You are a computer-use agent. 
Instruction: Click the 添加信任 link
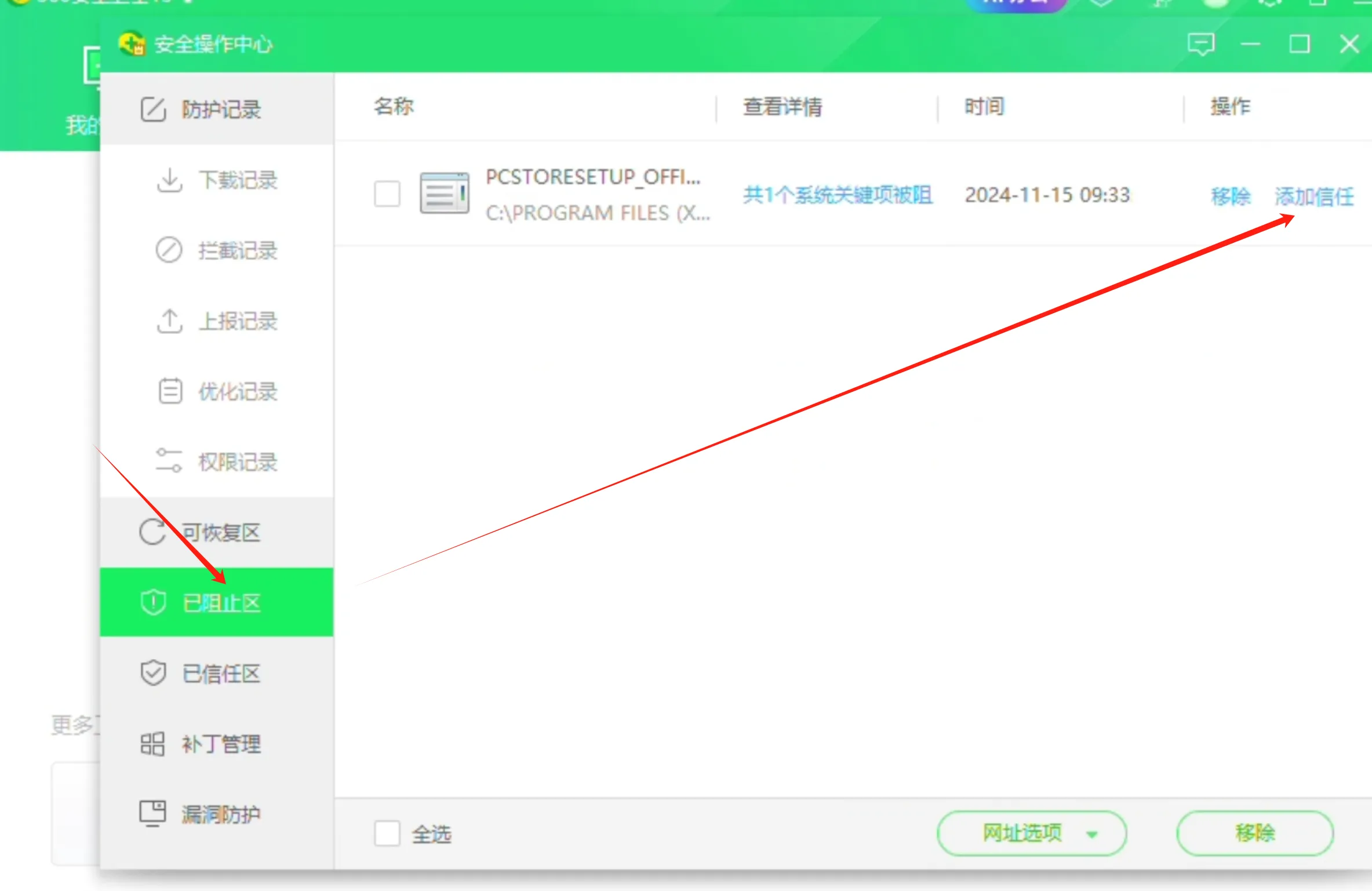(x=1313, y=197)
